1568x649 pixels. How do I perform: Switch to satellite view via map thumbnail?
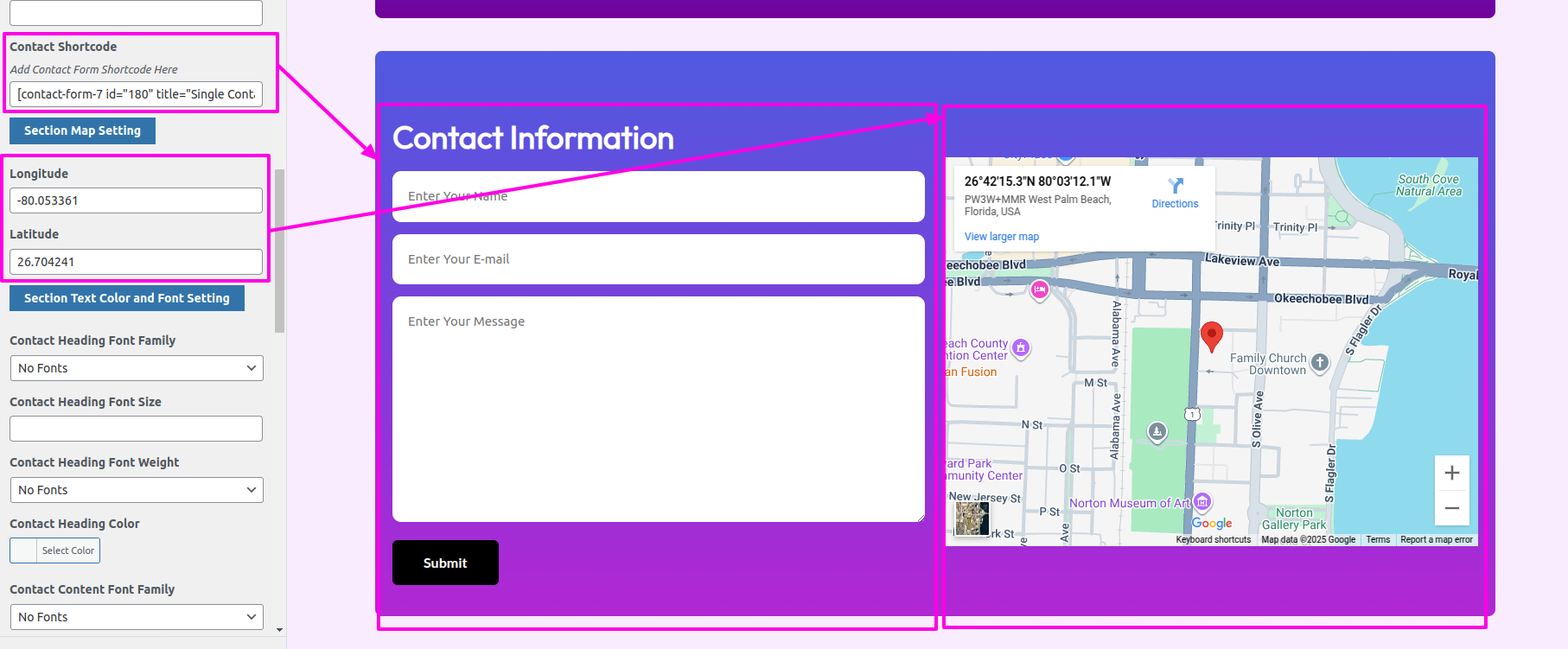pyautogui.click(x=972, y=519)
